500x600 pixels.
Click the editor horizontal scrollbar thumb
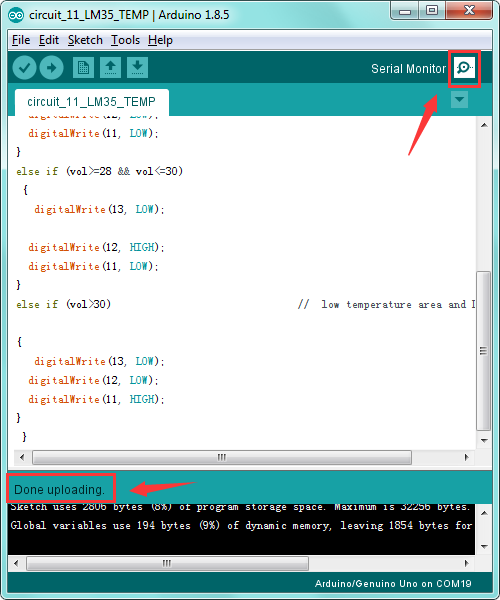click(222, 457)
